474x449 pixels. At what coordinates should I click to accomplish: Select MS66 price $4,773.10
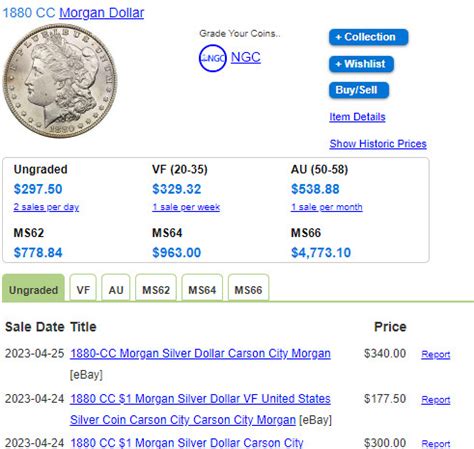click(321, 252)
